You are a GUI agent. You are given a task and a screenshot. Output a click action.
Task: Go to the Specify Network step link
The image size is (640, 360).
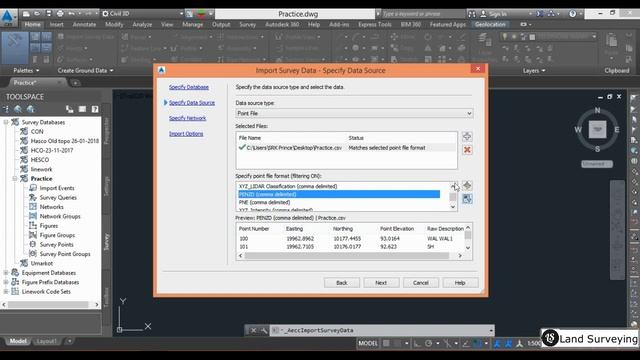[187, 118]
